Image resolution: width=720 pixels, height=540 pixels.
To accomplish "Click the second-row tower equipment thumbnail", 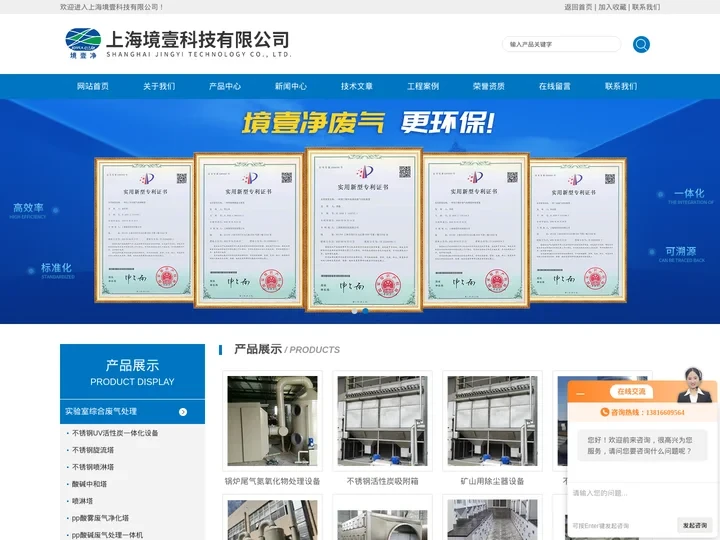I will click(272, 519).
